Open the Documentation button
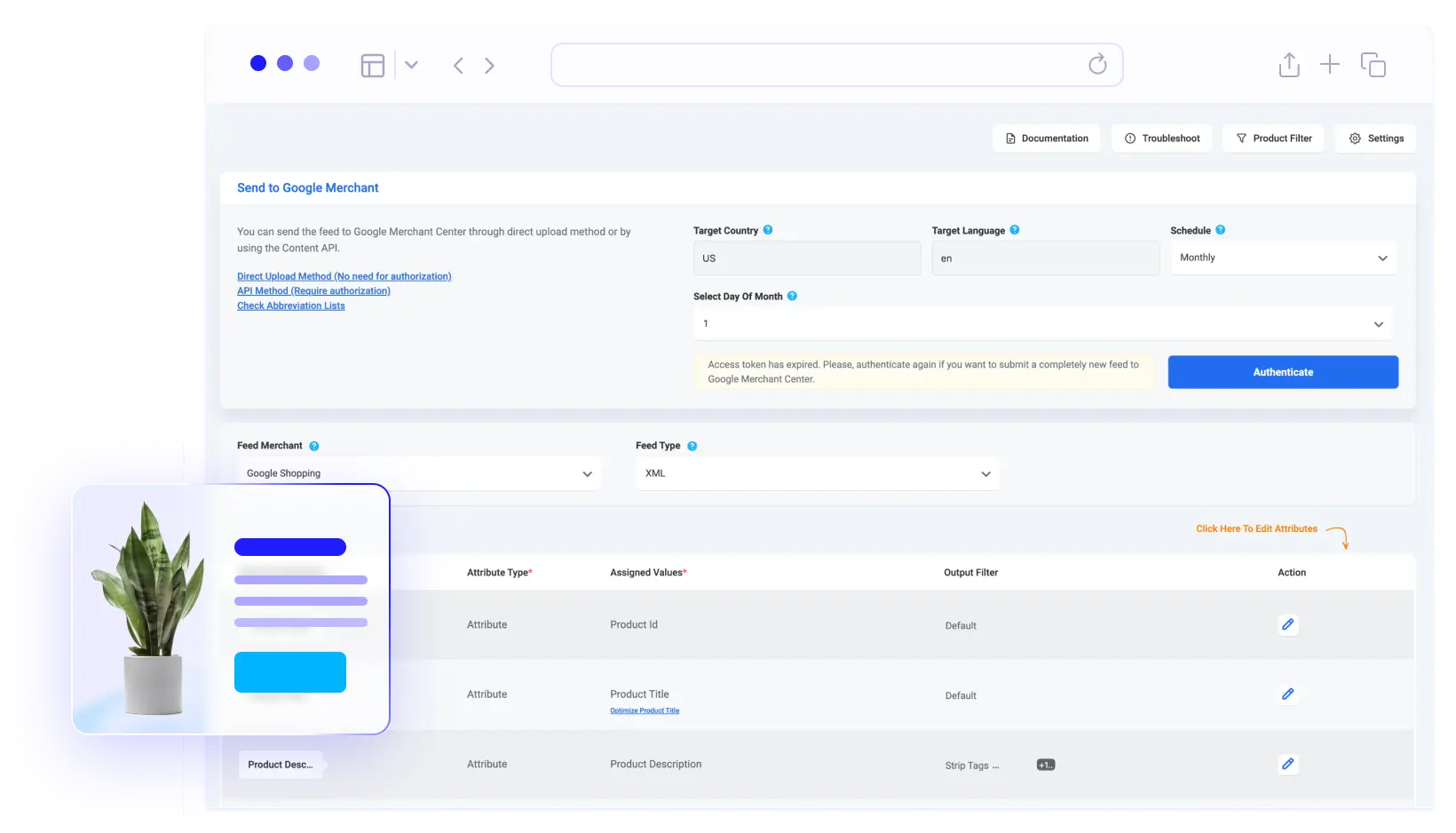 1047,139
